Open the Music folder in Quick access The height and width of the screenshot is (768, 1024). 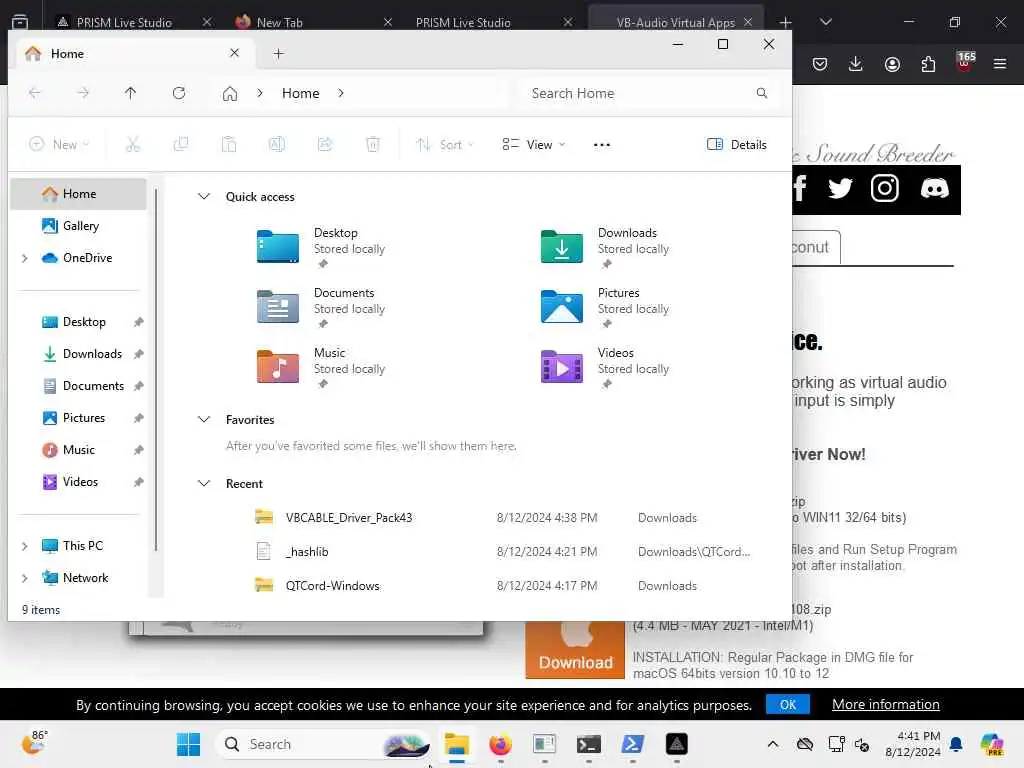(321, 367)
